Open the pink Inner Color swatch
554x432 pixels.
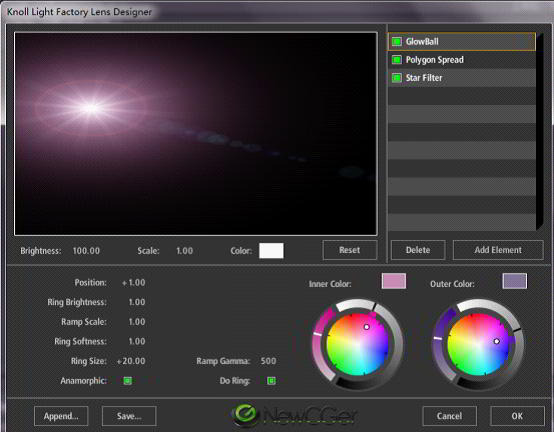(x=394, y=281)
